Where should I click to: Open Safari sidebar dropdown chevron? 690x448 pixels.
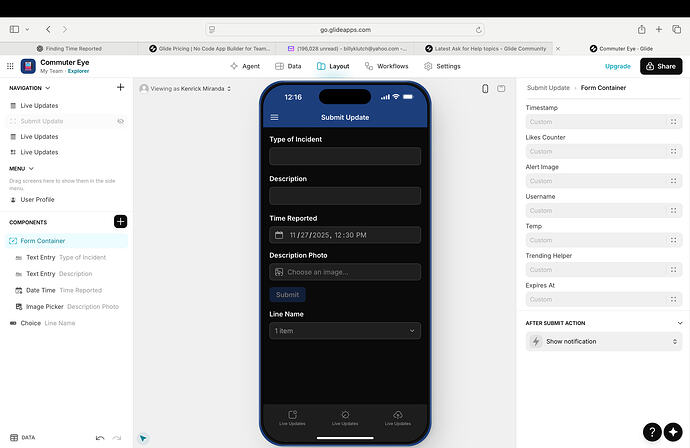pos(27,29)
